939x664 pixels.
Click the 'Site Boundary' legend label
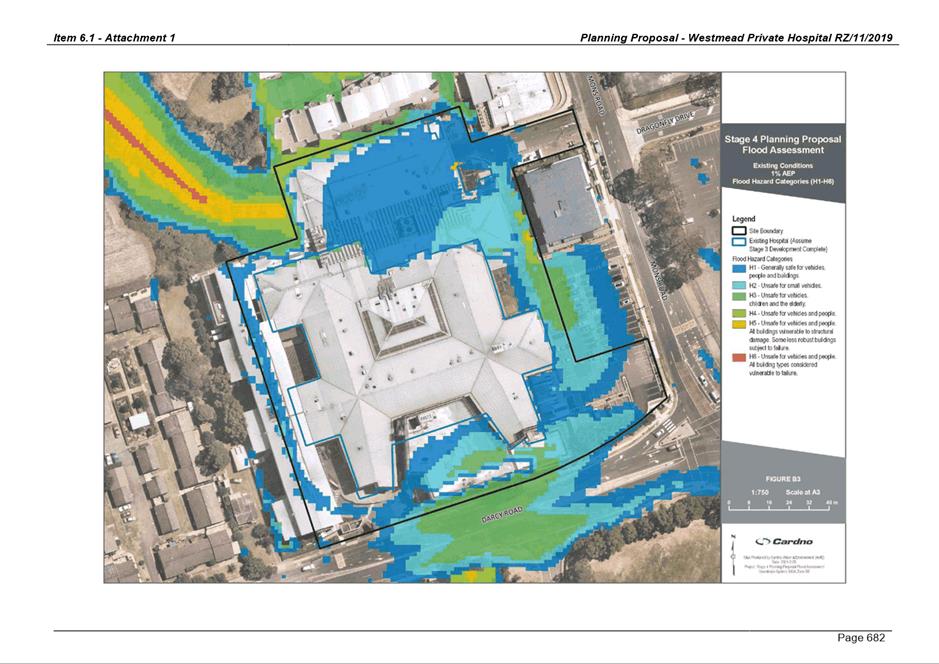(766, 231)
